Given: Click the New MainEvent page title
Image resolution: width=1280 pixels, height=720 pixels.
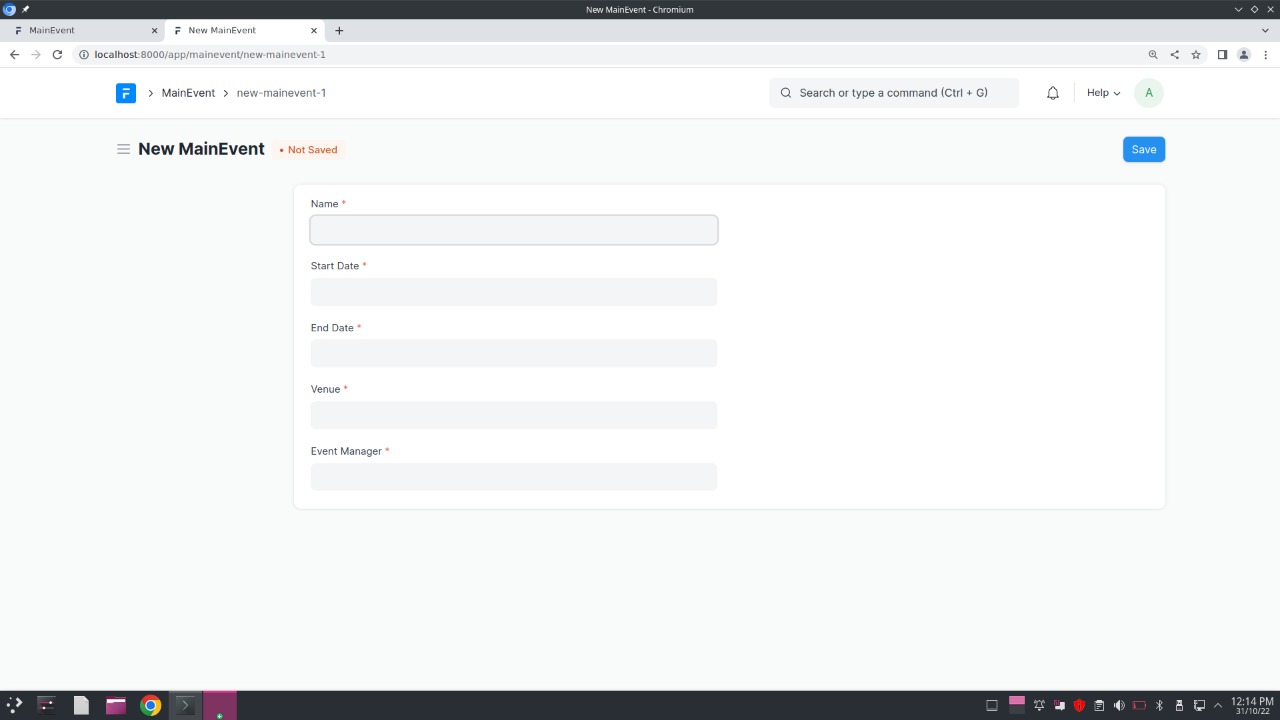Looking at the screenshot, I should tap(201, 149).
